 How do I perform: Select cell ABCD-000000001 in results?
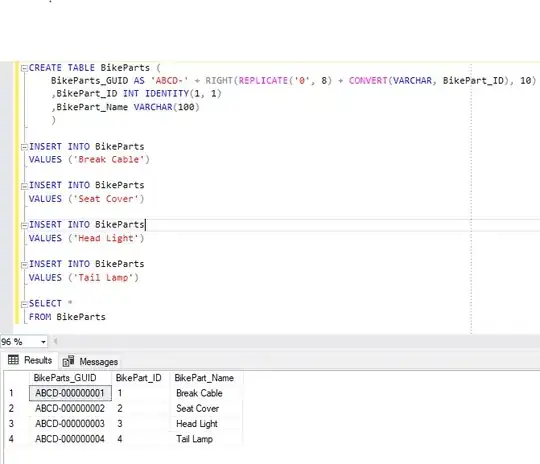(70, 393)
